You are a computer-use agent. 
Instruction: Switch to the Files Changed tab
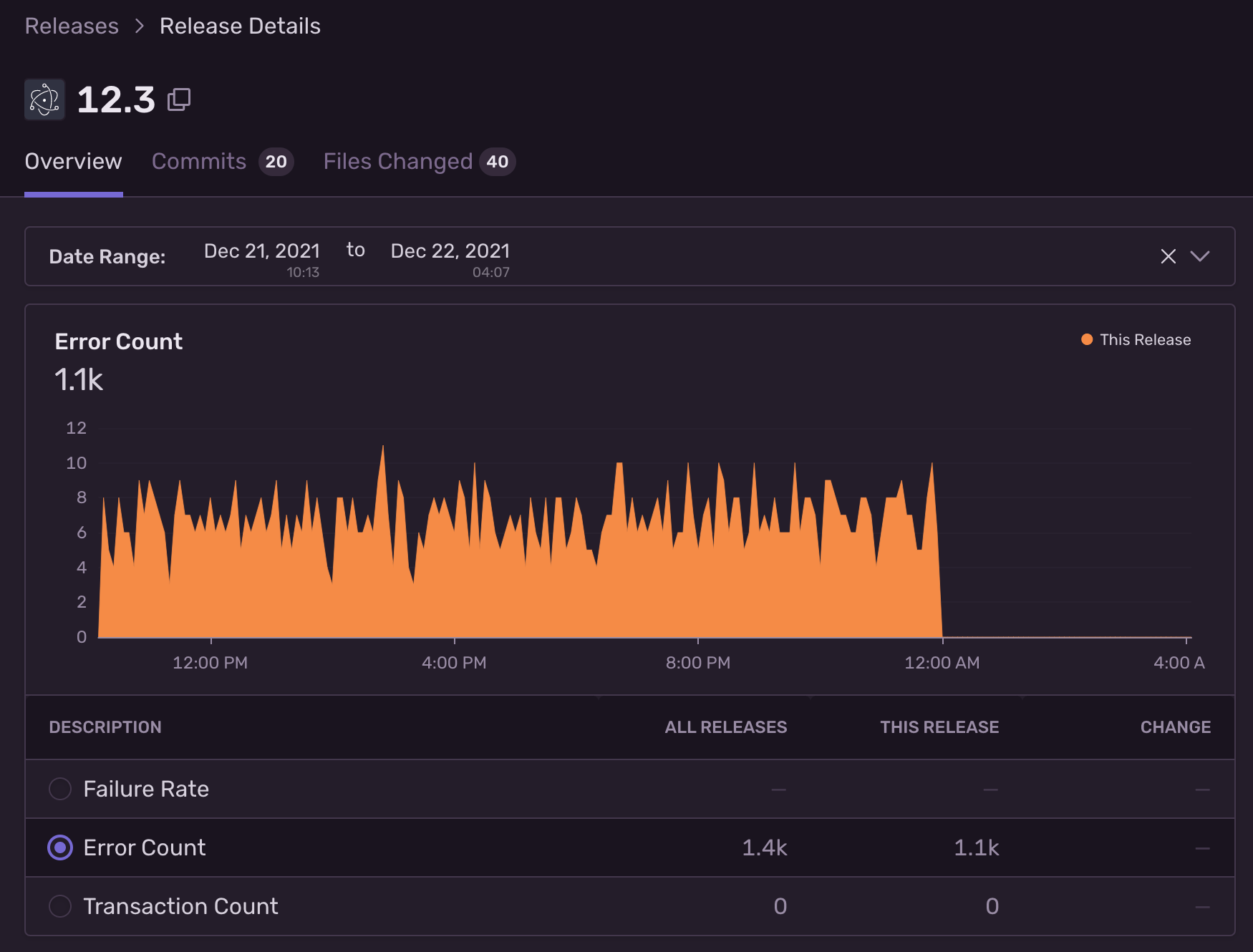pos(397,162)
